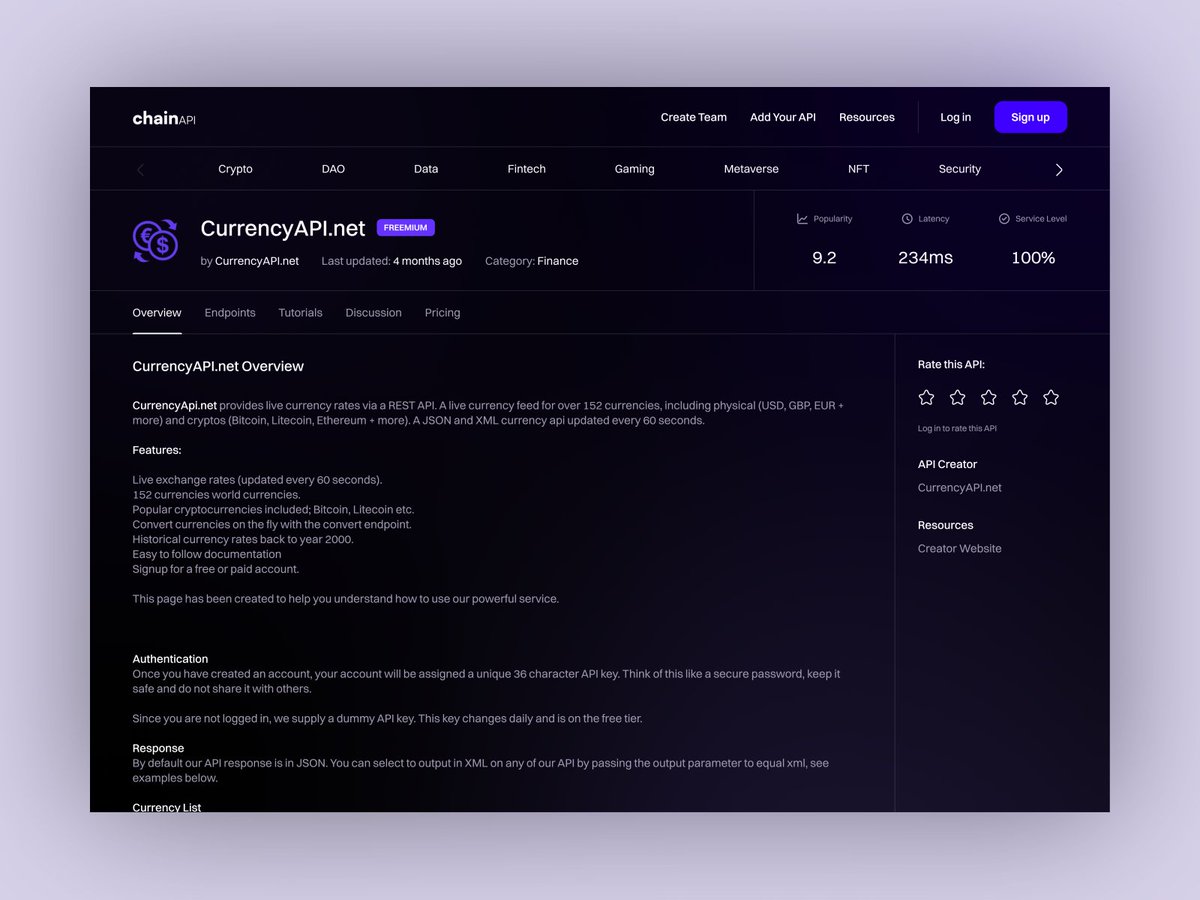This screenshot has width=1200, height=900.
Task: Rate the API one star
Action: (926, 398)
